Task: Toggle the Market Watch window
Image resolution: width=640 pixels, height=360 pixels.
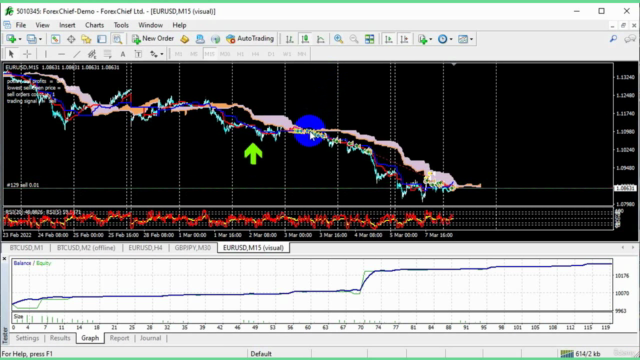Action: (x=56, y=39)
